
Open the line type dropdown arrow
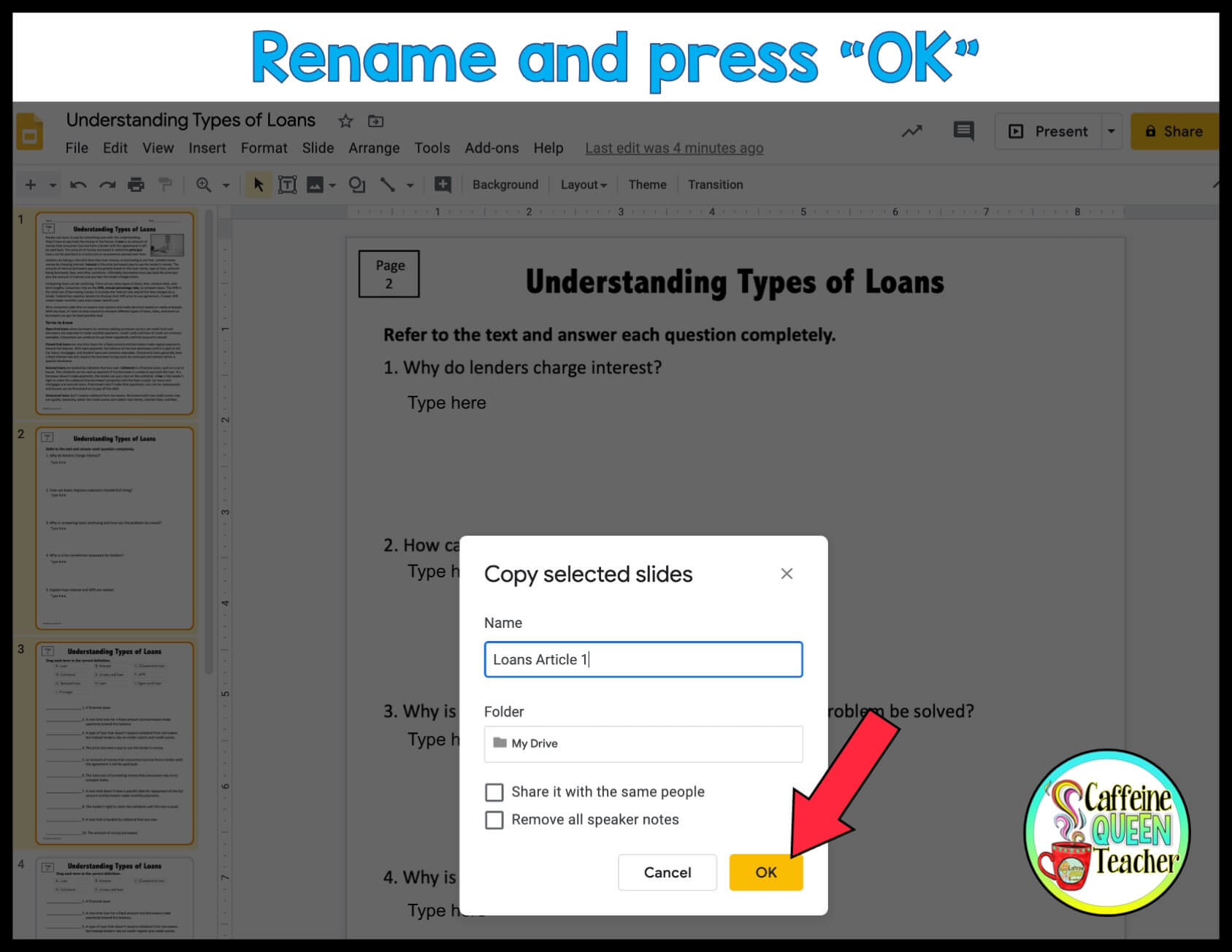click(410, 185)
